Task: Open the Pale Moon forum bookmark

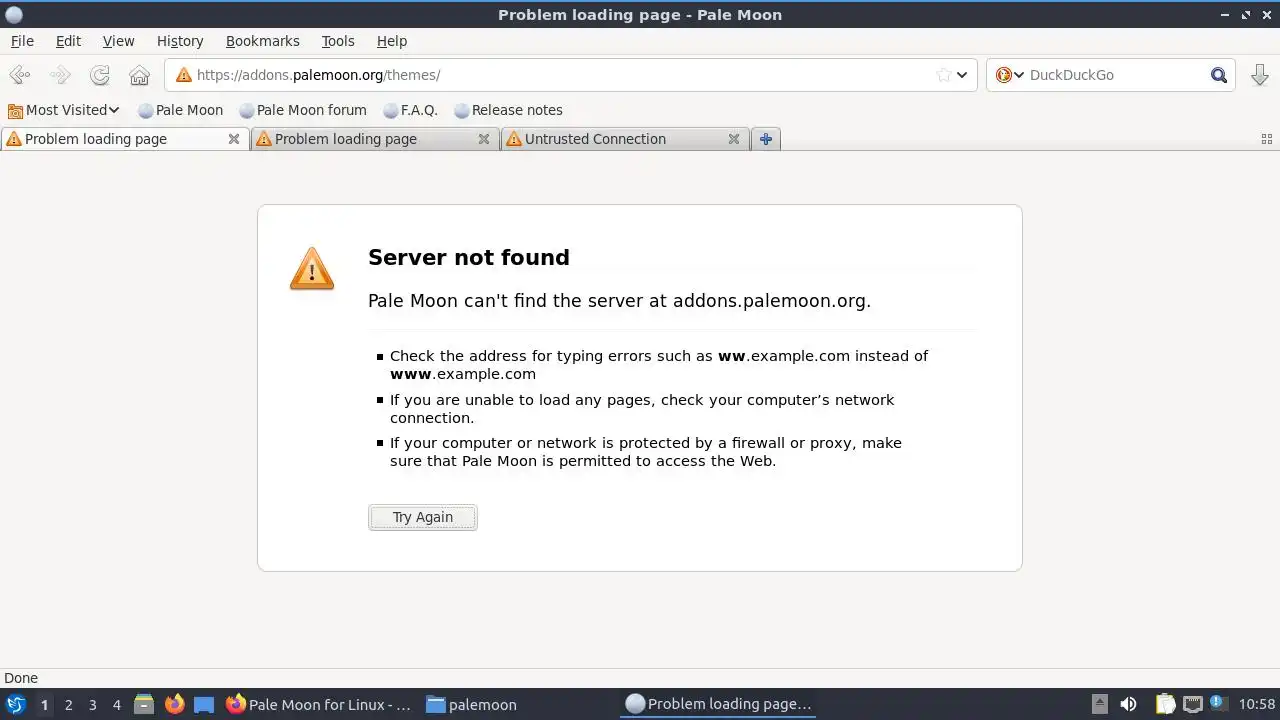Action: click(x=303, y=110)
